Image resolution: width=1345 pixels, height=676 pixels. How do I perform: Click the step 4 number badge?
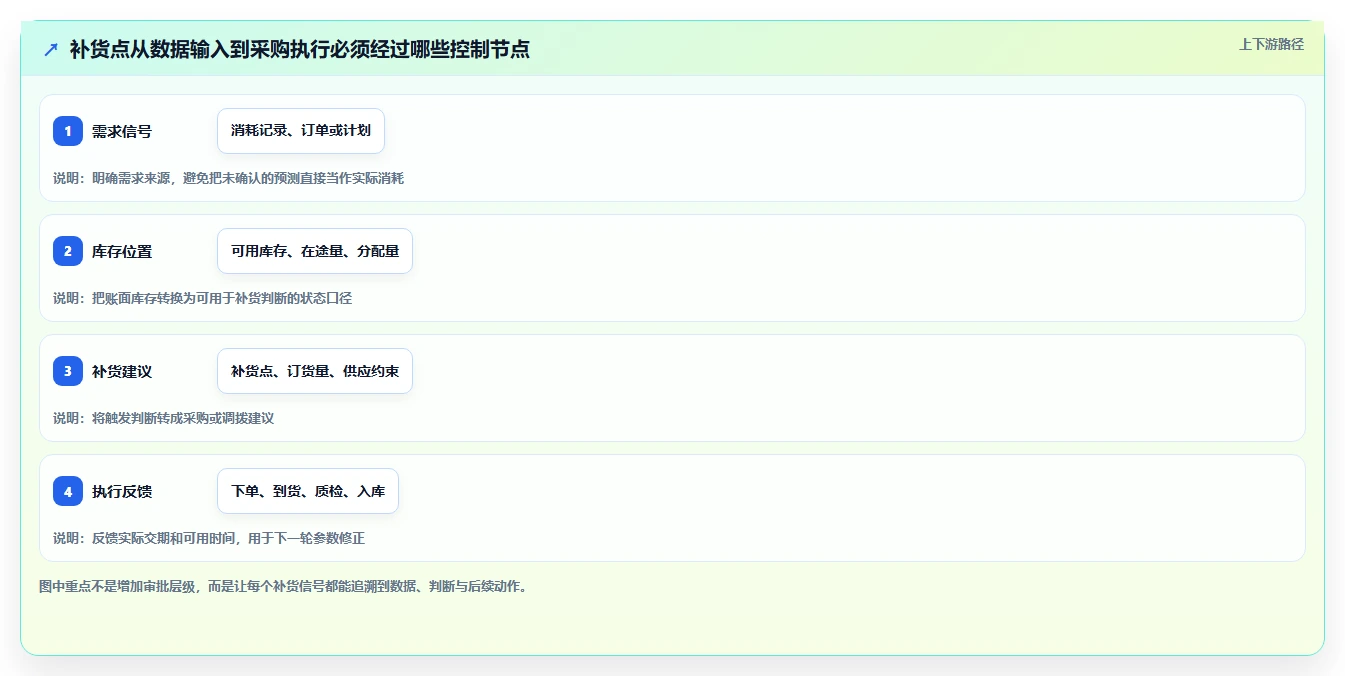(x=68, y=491)
